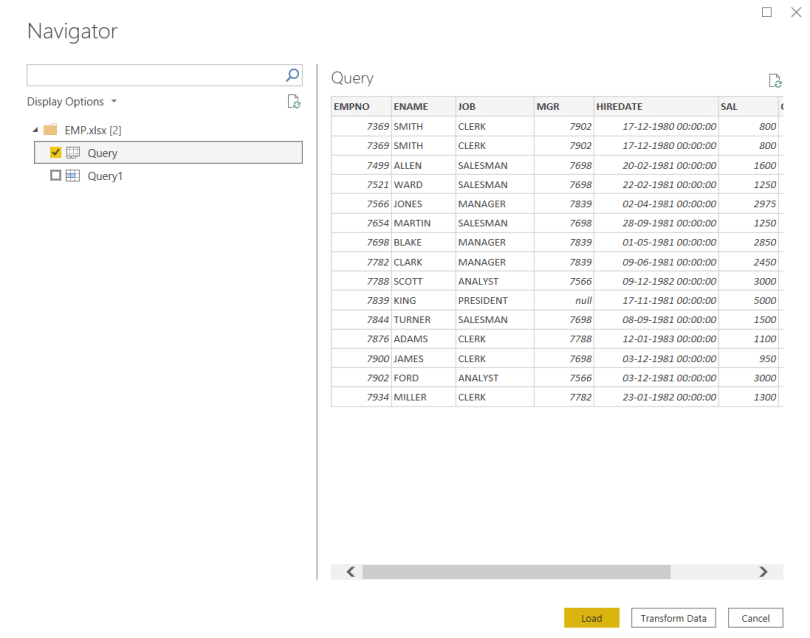The image size is (810, 638).
Task: Click the SAL column header
Action: point(747,106)
